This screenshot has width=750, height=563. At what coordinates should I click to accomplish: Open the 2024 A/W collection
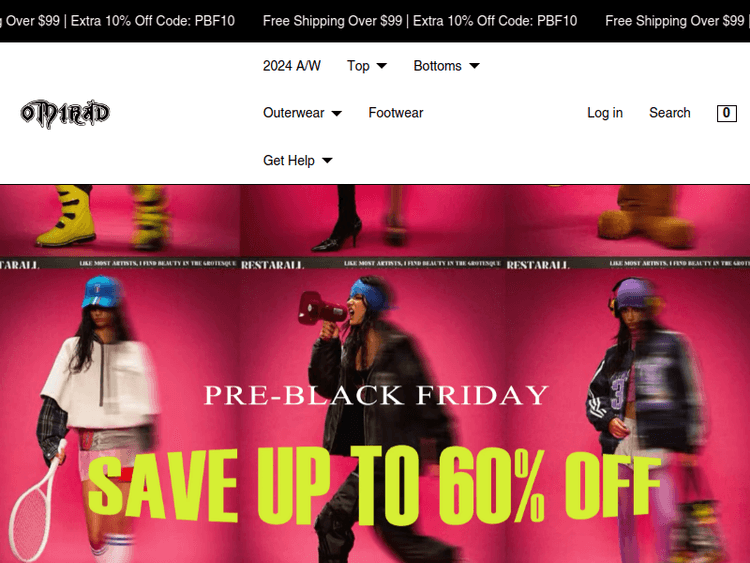pos(292,66)
